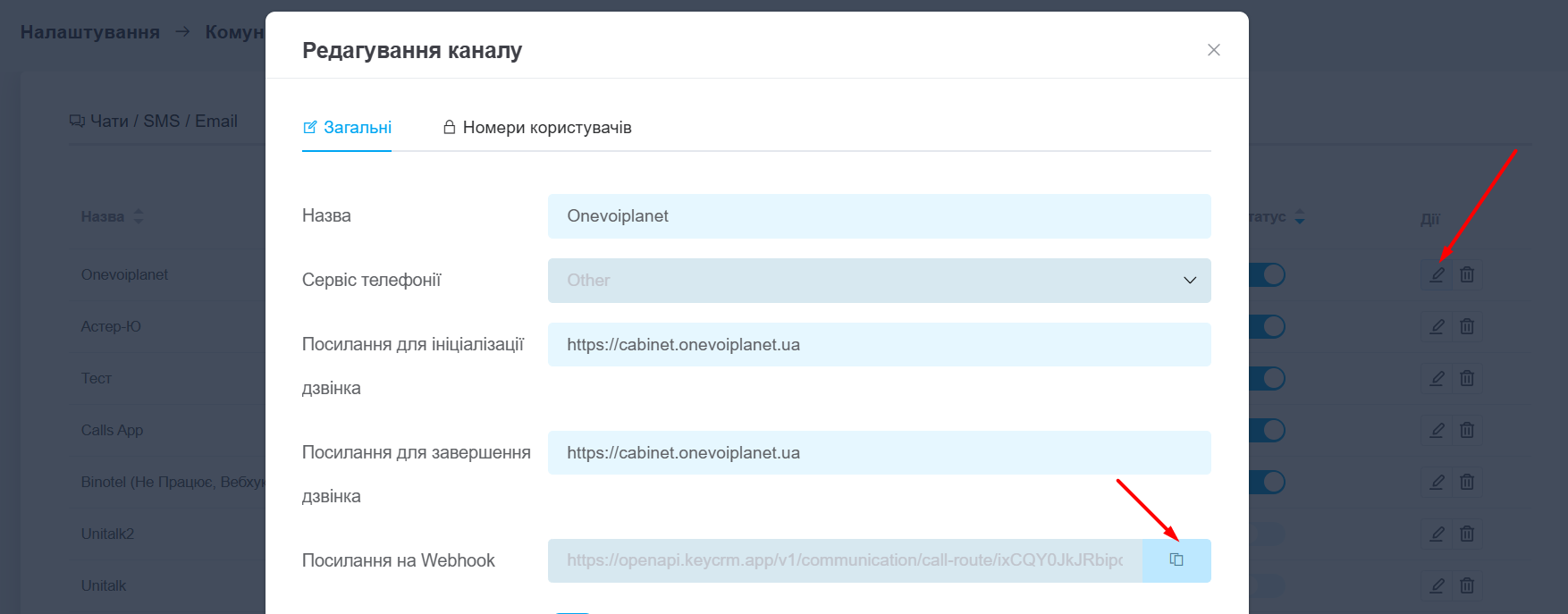
Task: Toggle the Unitalk status switch
Action: coord(1267,585)
